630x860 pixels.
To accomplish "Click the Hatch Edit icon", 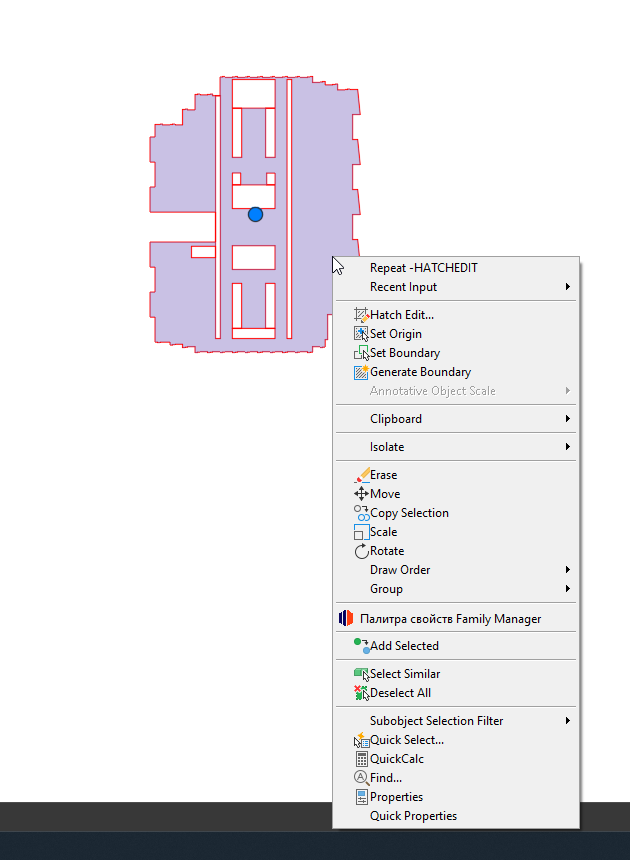I will [361, 315].
